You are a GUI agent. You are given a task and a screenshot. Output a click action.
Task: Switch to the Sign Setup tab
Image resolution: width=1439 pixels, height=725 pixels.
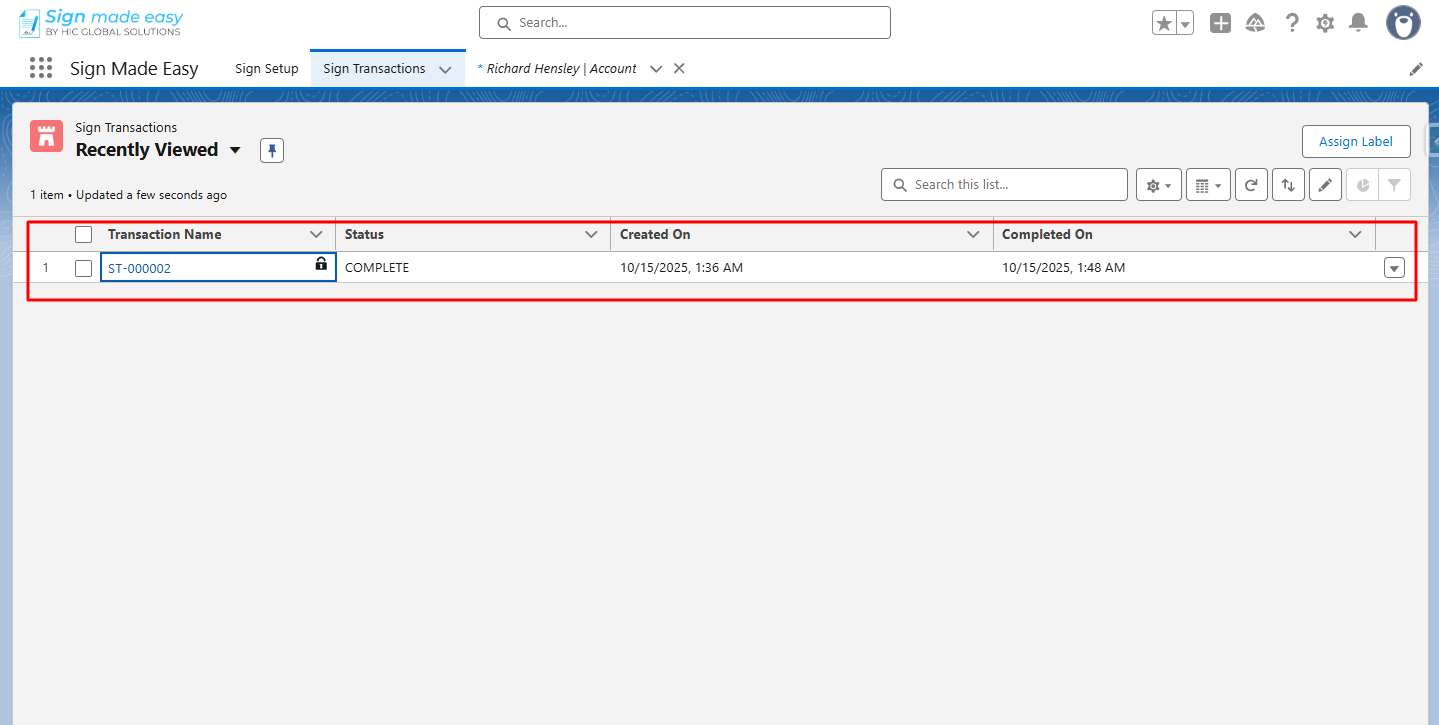[x=266, y=68]
